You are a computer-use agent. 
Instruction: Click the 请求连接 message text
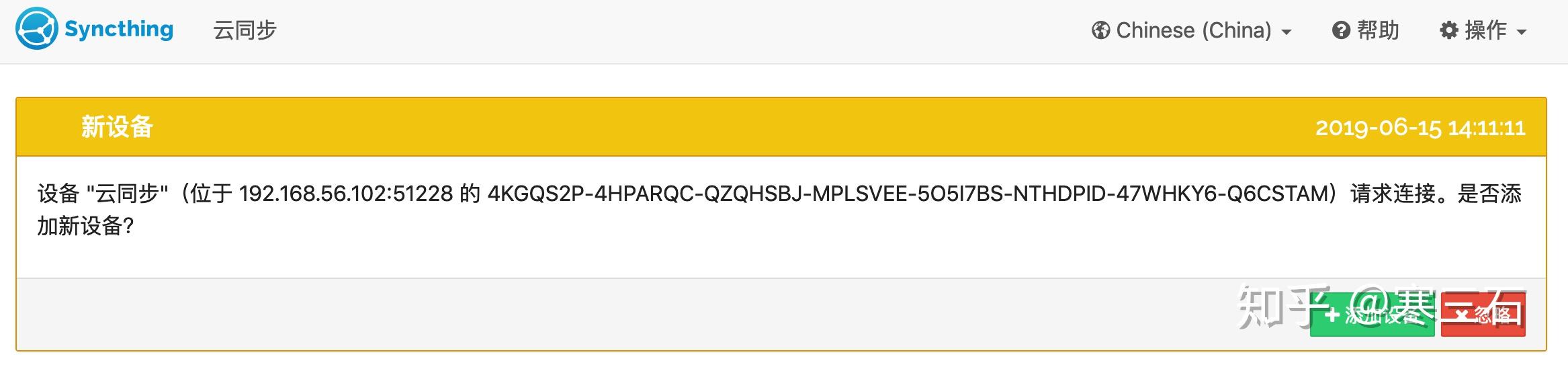1392,194
